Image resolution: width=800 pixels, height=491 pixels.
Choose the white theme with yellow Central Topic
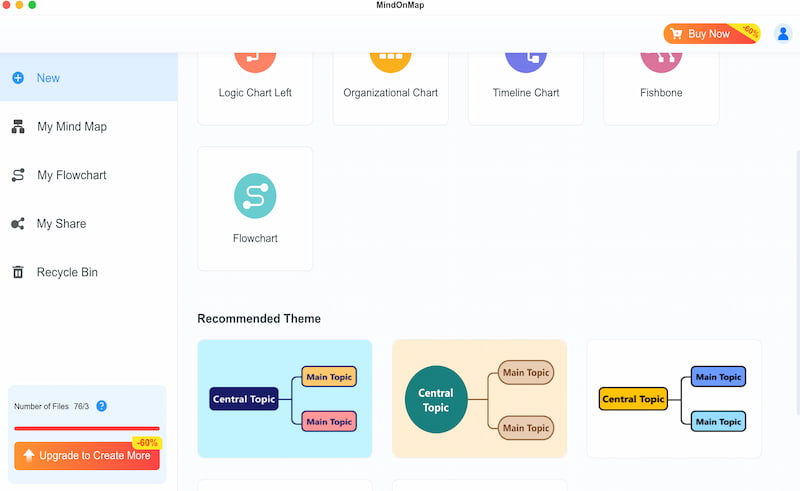click(x=674, y=399)
